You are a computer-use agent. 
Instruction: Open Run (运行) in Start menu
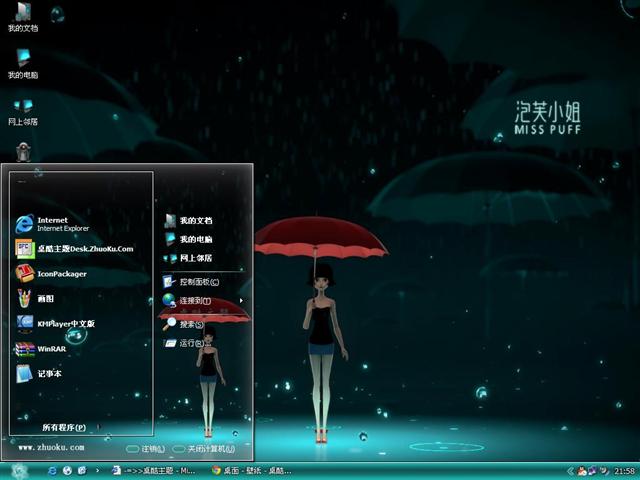click(187, 343)
